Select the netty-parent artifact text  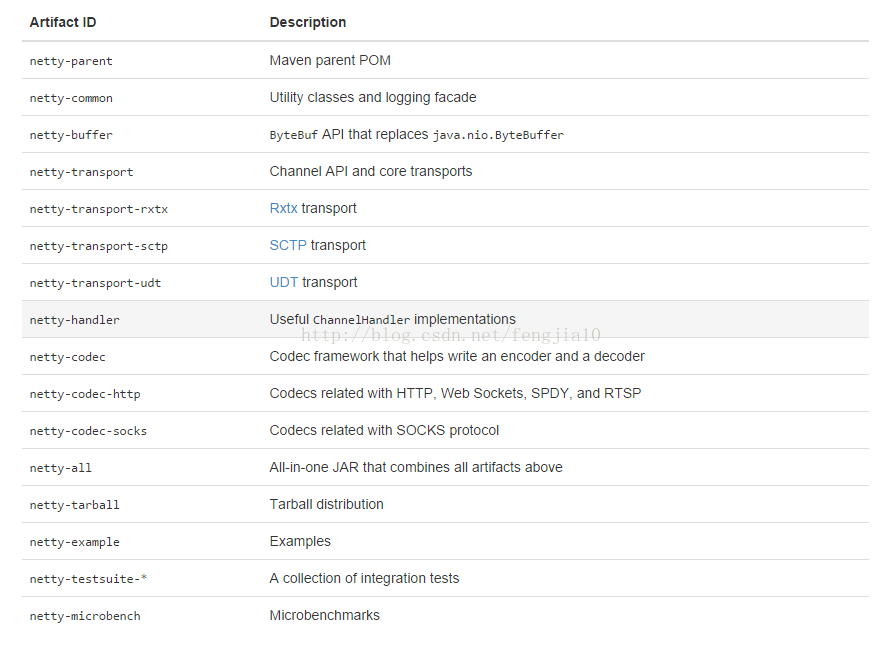pos(71,61)
